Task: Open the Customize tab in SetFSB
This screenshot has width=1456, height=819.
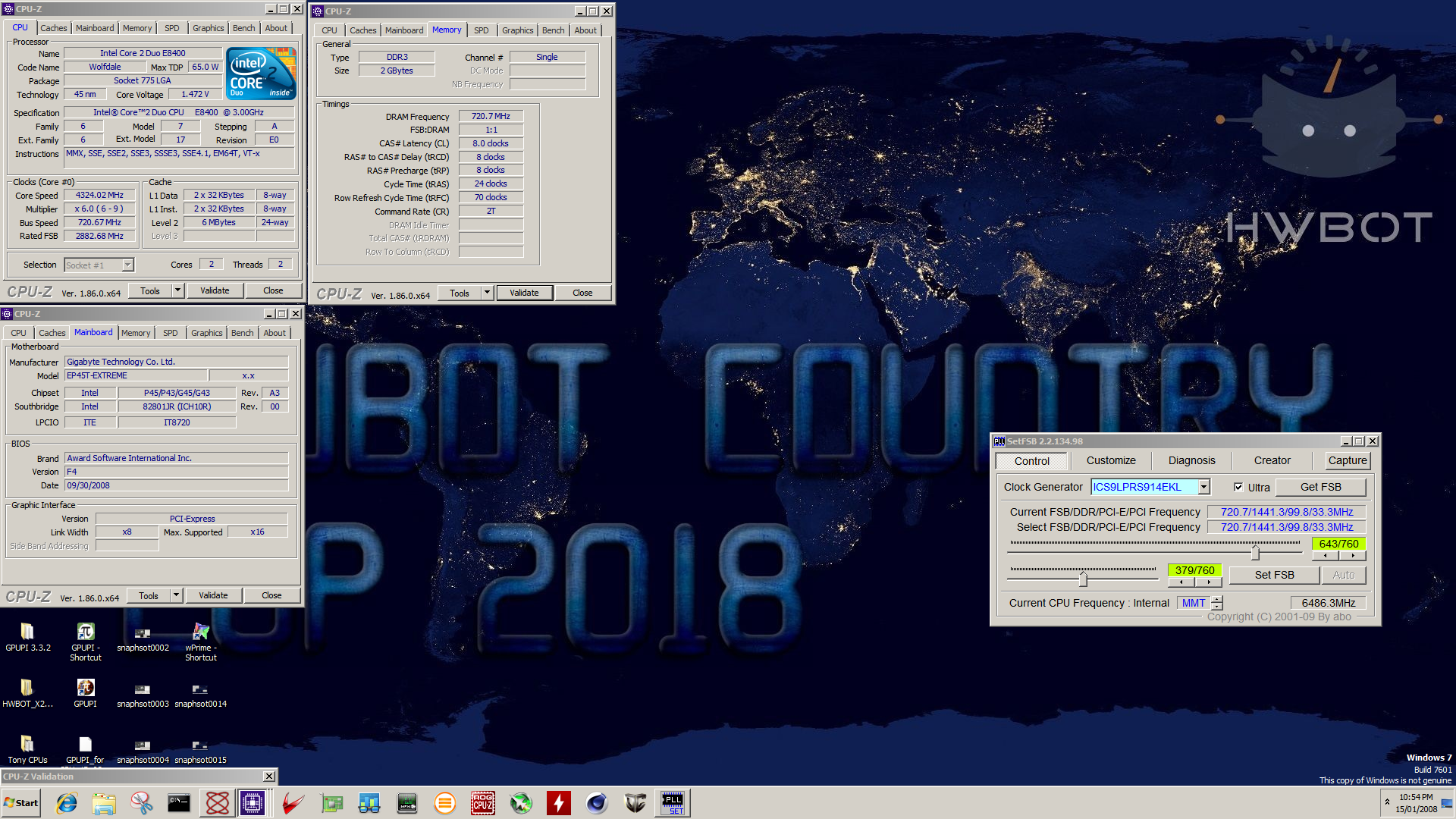Action: pos(1111,460)
